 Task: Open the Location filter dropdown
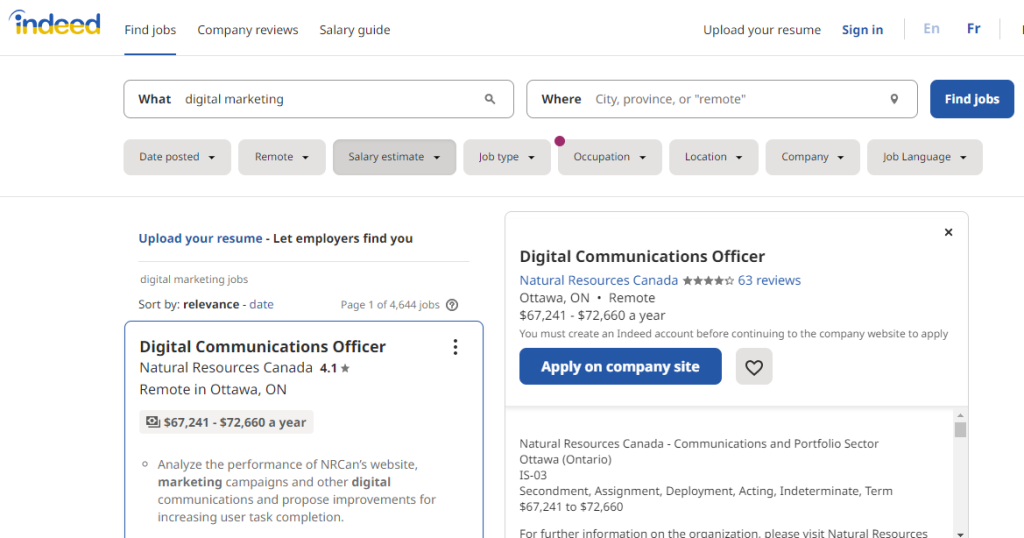[713, 157]
